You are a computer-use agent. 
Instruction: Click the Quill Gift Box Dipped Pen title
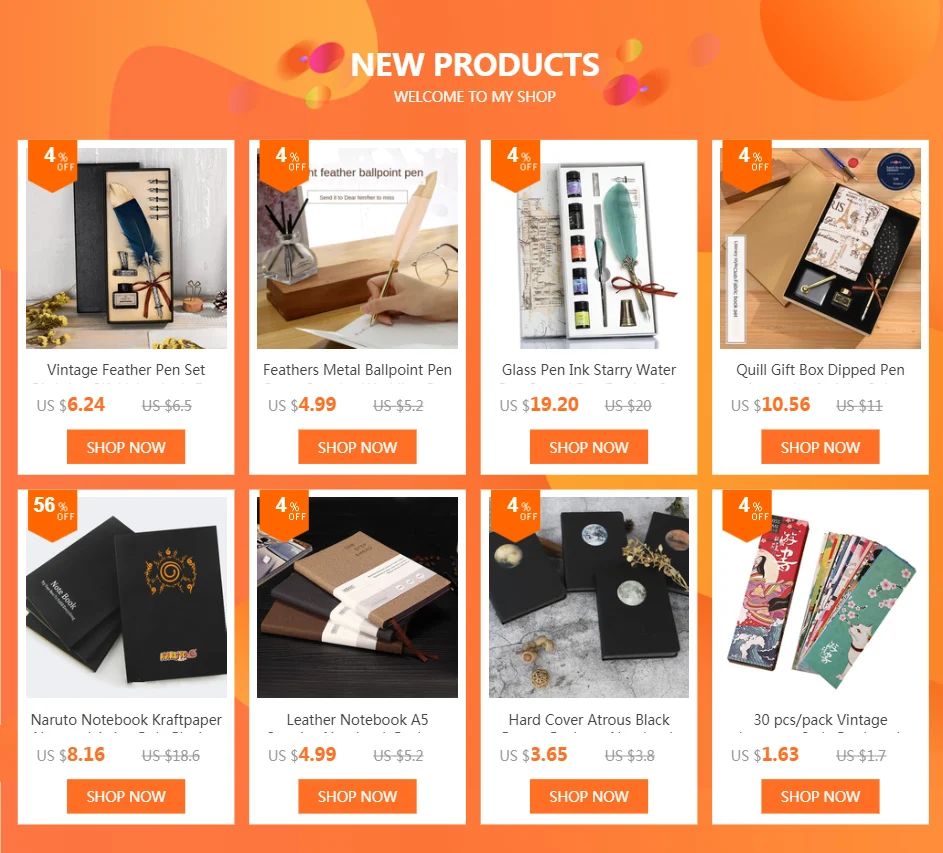point(820,370)
